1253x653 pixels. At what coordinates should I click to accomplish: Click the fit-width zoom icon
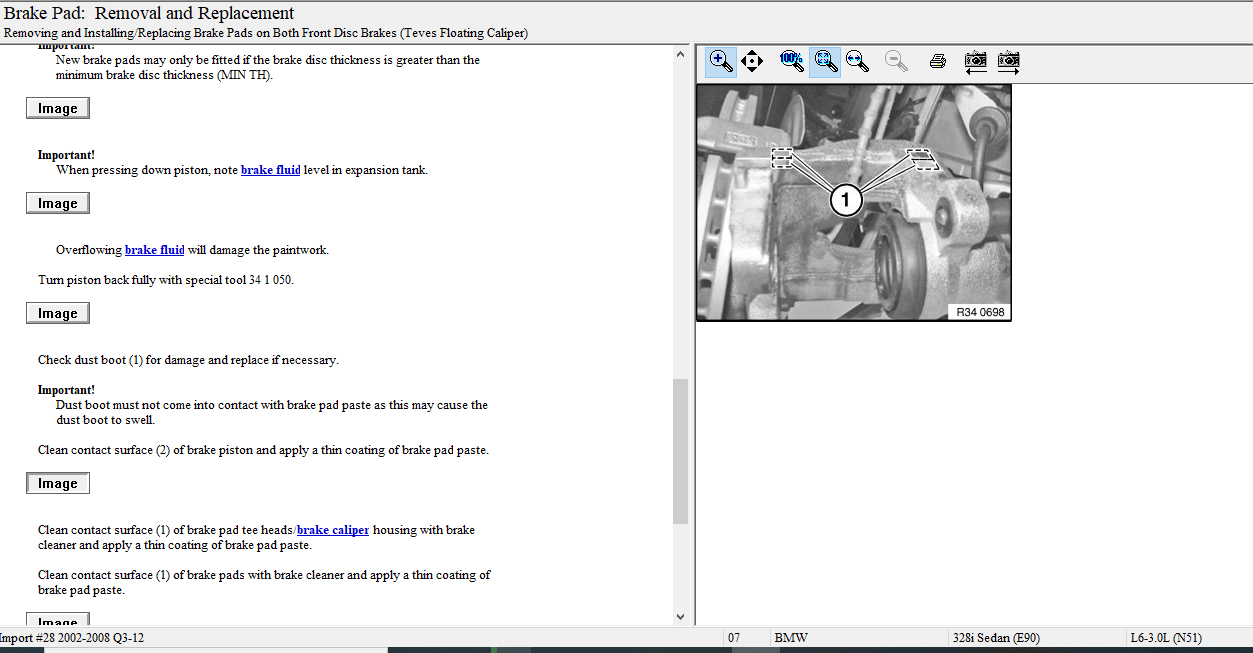[857, 61]
